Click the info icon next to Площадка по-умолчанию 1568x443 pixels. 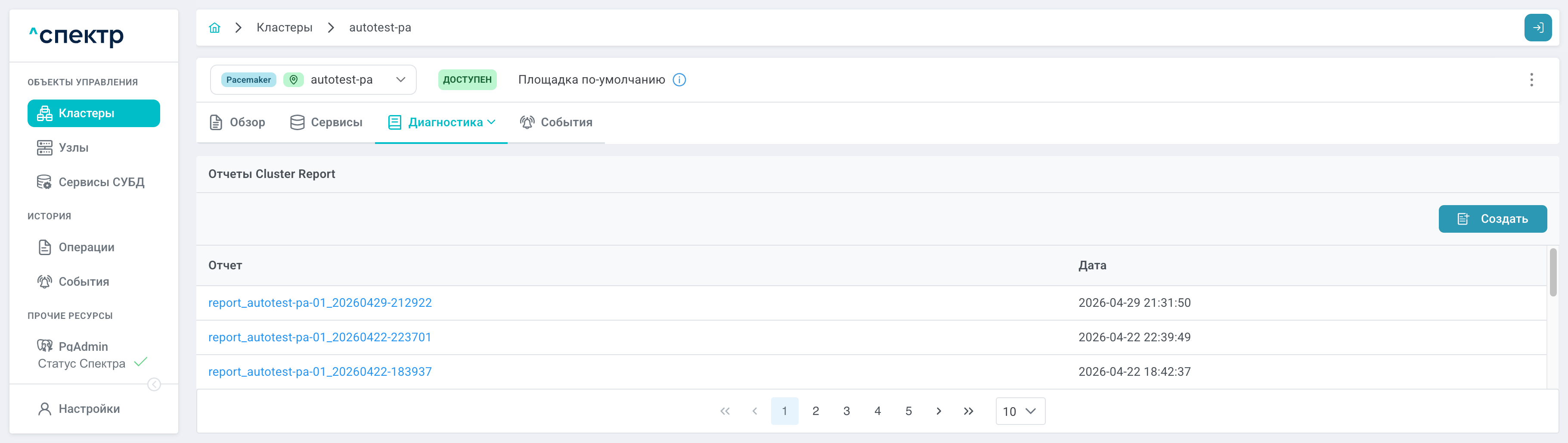(679, 80)
